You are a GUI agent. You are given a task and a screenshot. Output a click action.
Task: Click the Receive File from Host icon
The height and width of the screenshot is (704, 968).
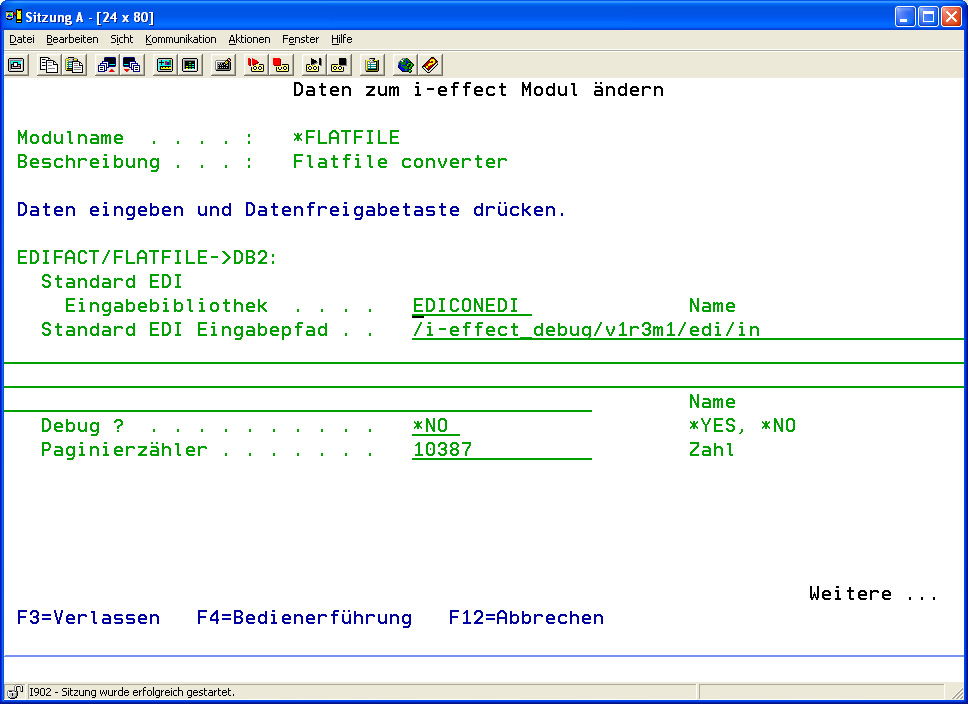[132, 65]
